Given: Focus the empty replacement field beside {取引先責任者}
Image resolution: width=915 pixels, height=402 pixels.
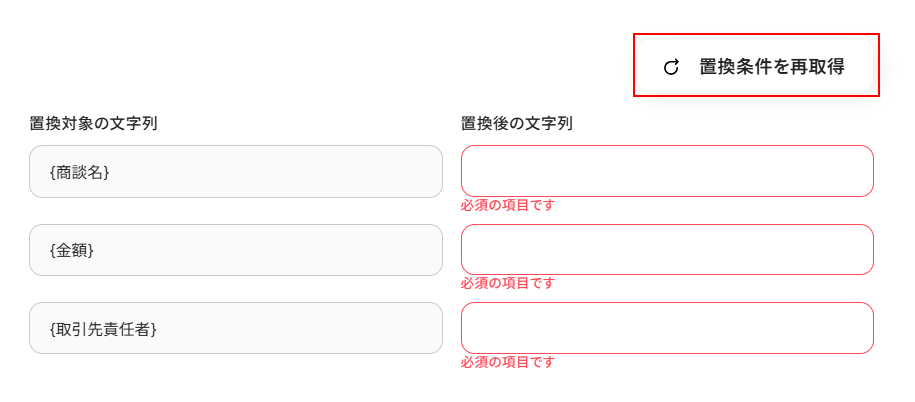Looking at the screenshot, I should coord(667,327).
